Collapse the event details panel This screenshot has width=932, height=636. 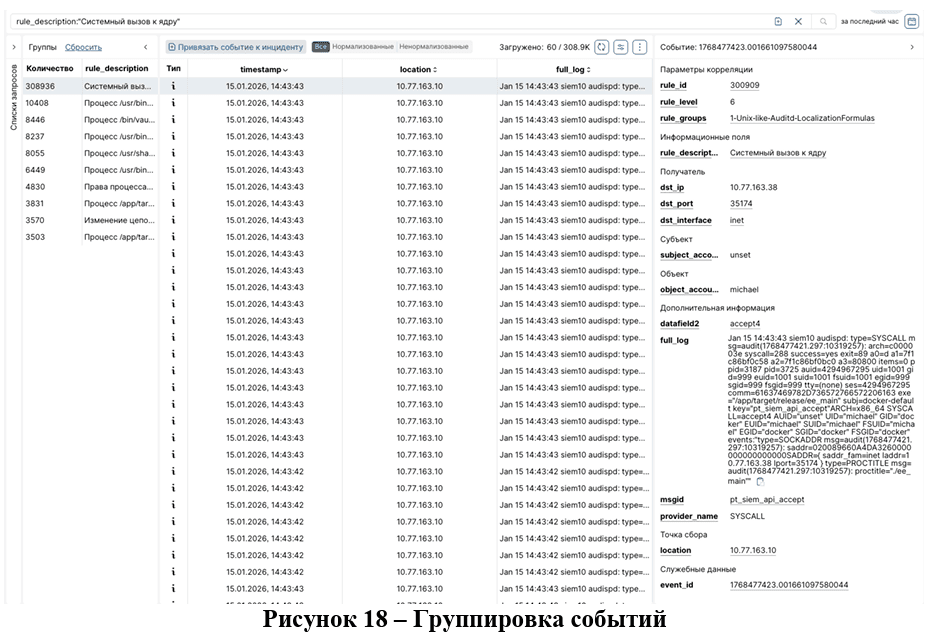pyautogui.click(x=912, y=47)
